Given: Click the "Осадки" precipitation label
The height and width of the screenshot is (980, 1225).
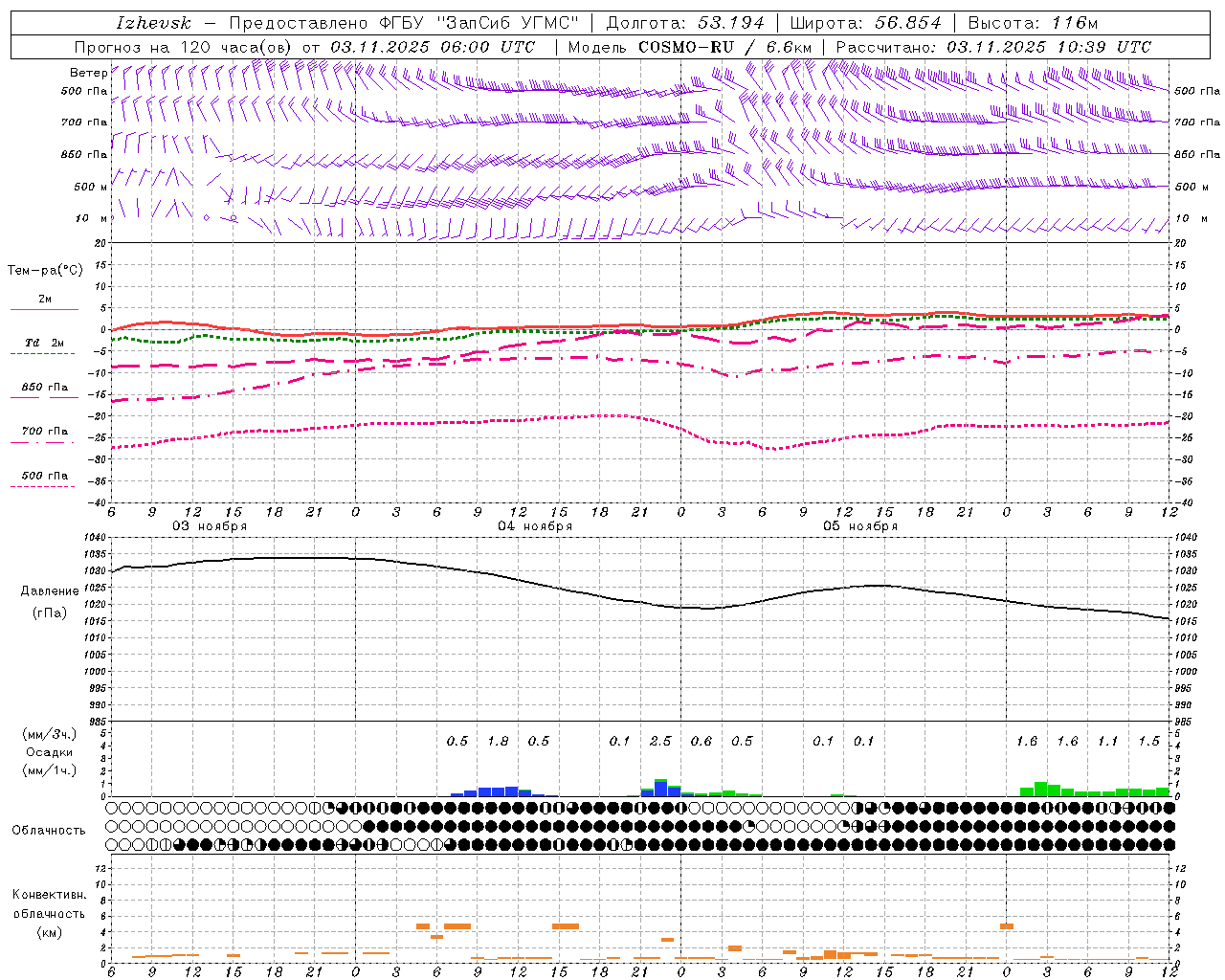Looking at the screenshot, I should [x=50, y=752].
